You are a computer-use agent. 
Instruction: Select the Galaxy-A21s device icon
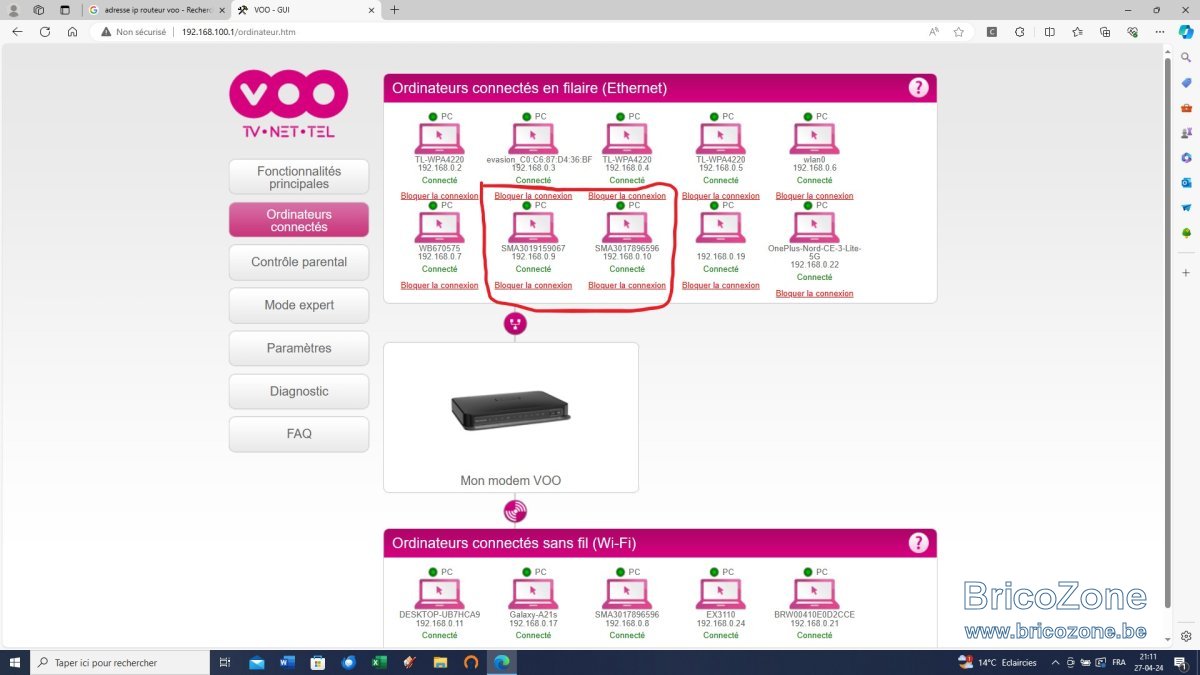(x=533, y=594)
